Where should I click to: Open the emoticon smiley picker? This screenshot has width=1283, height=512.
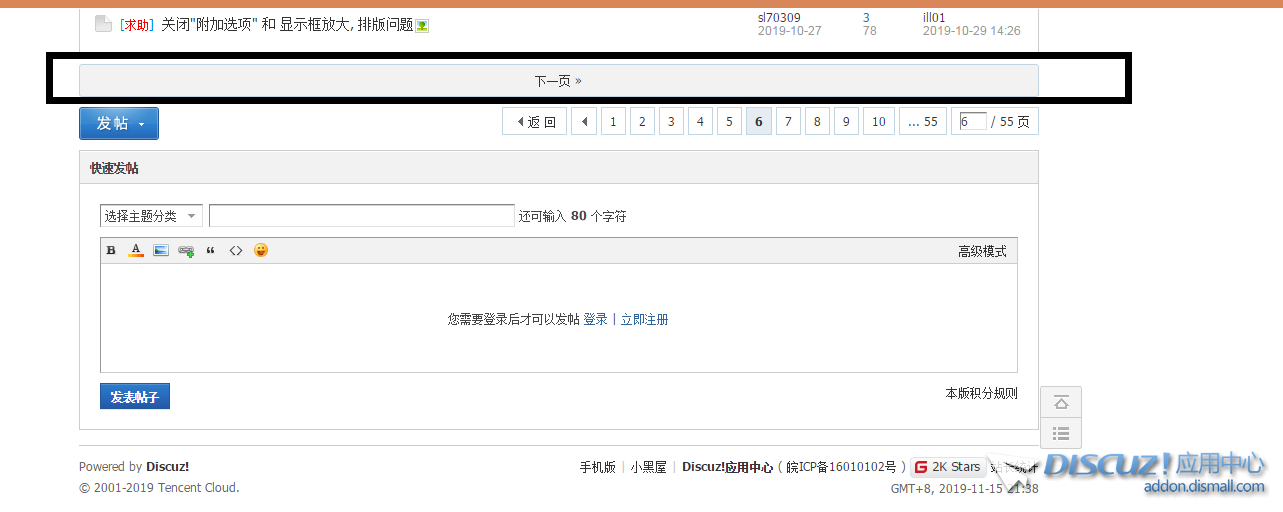coord(261,250)
